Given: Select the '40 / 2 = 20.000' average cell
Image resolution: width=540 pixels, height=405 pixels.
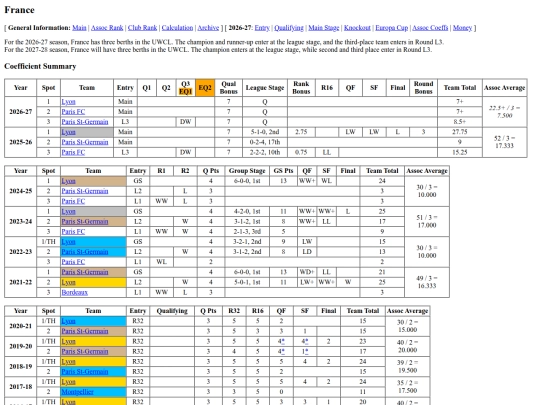Looking at the screenshot, I should 407,346.
